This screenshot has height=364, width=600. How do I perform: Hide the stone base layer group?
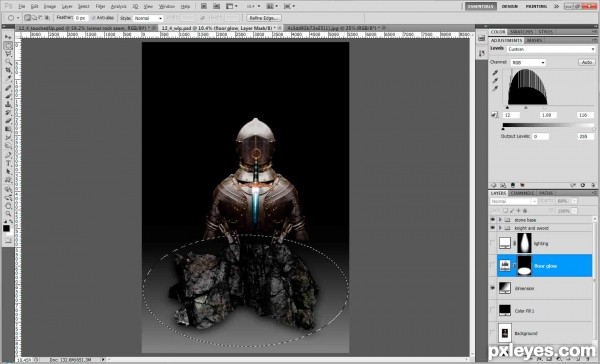click(492, 220)
